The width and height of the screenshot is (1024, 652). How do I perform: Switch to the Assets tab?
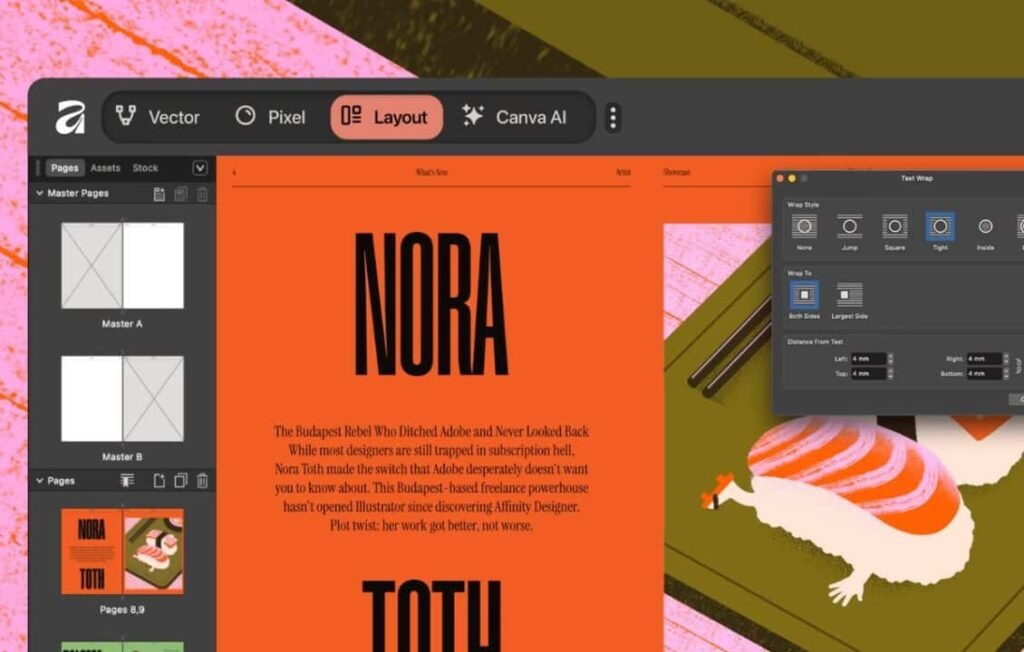(105, 168)
